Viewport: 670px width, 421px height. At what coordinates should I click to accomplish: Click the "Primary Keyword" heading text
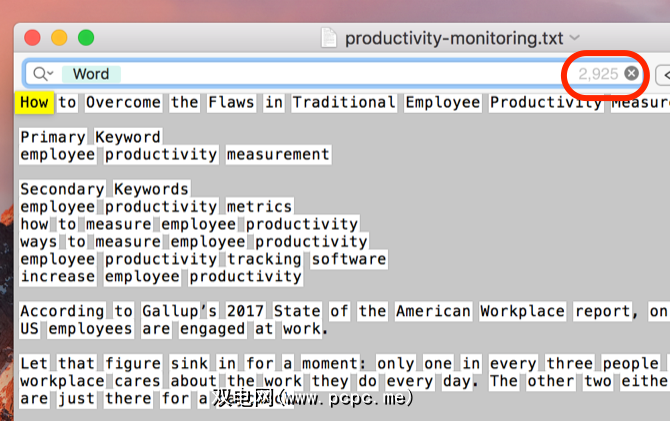pos(90,137)
